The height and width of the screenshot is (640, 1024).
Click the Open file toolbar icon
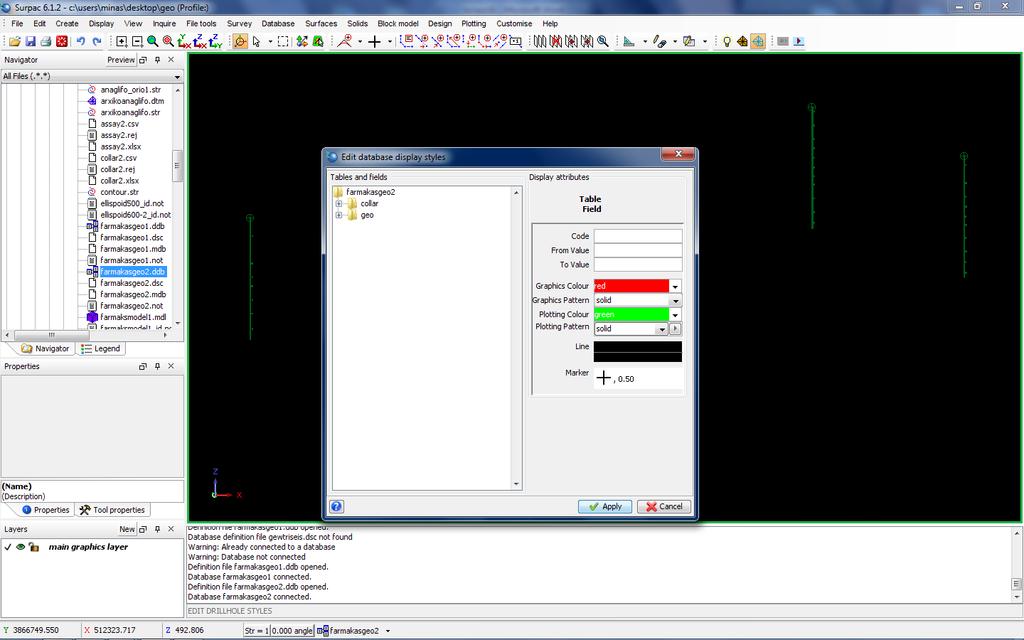coord(14,41)
